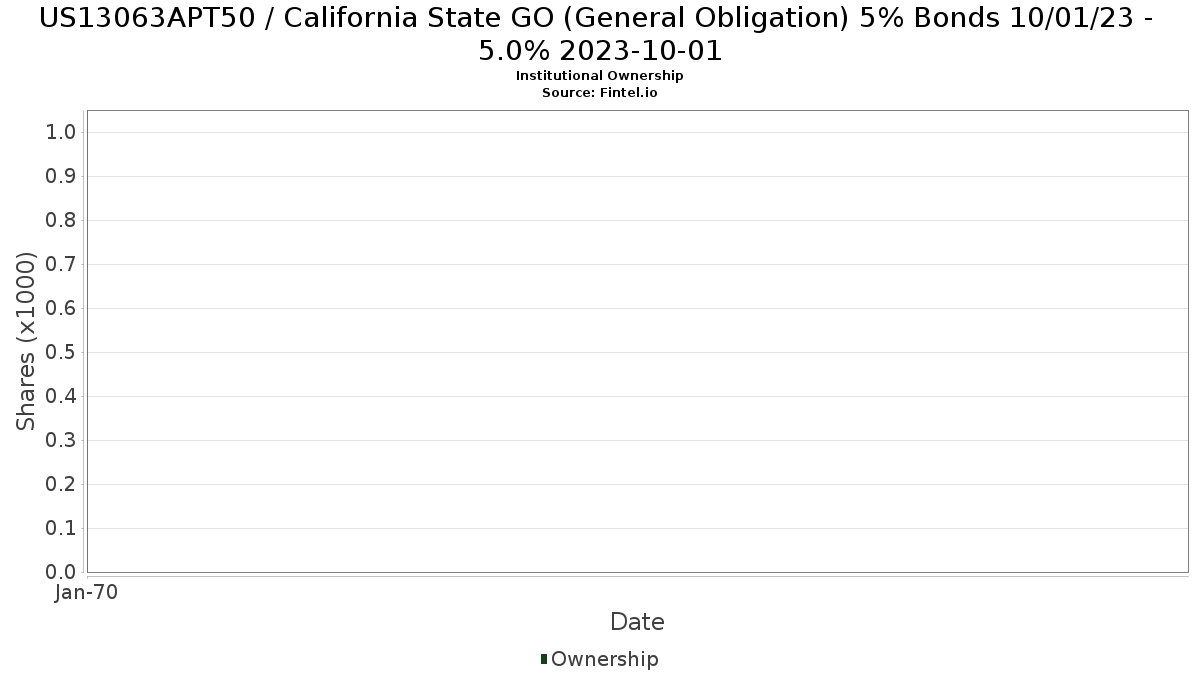Click the Shares (x1000) axis title

(26, 341)
